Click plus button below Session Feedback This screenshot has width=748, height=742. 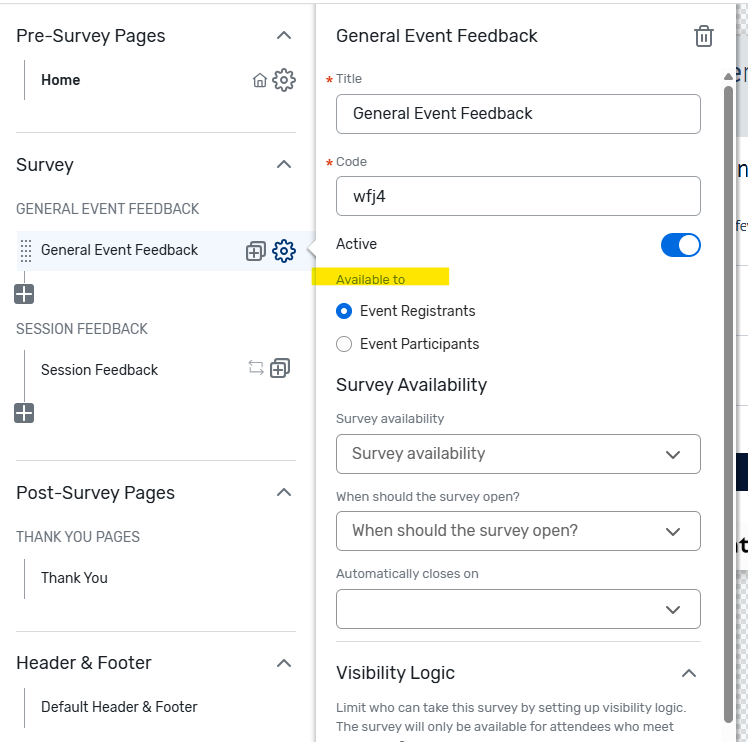[24, 413]
